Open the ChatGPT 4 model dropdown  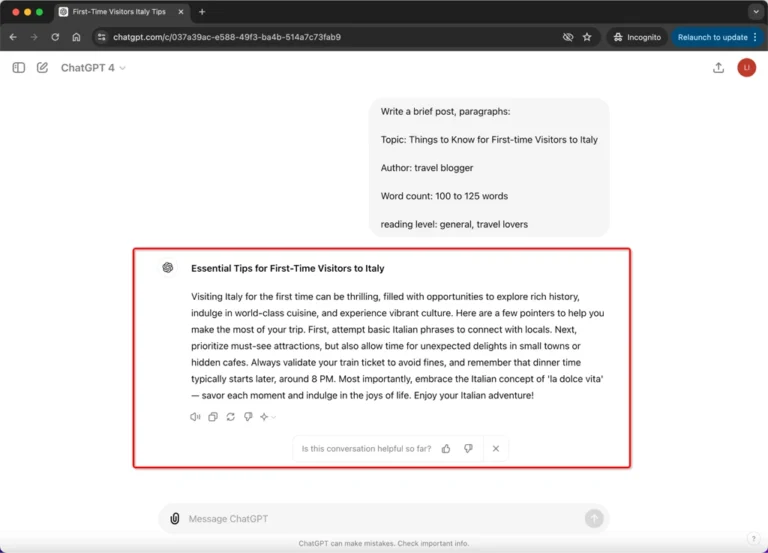pos(93,68)
